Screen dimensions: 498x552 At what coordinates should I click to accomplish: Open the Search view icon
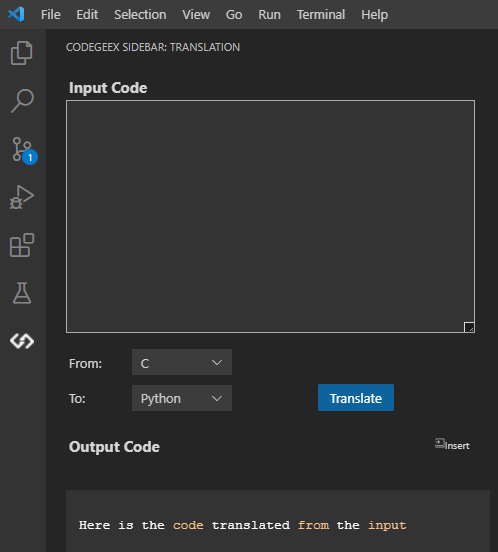pyautogui.click(x=22, y=101)
